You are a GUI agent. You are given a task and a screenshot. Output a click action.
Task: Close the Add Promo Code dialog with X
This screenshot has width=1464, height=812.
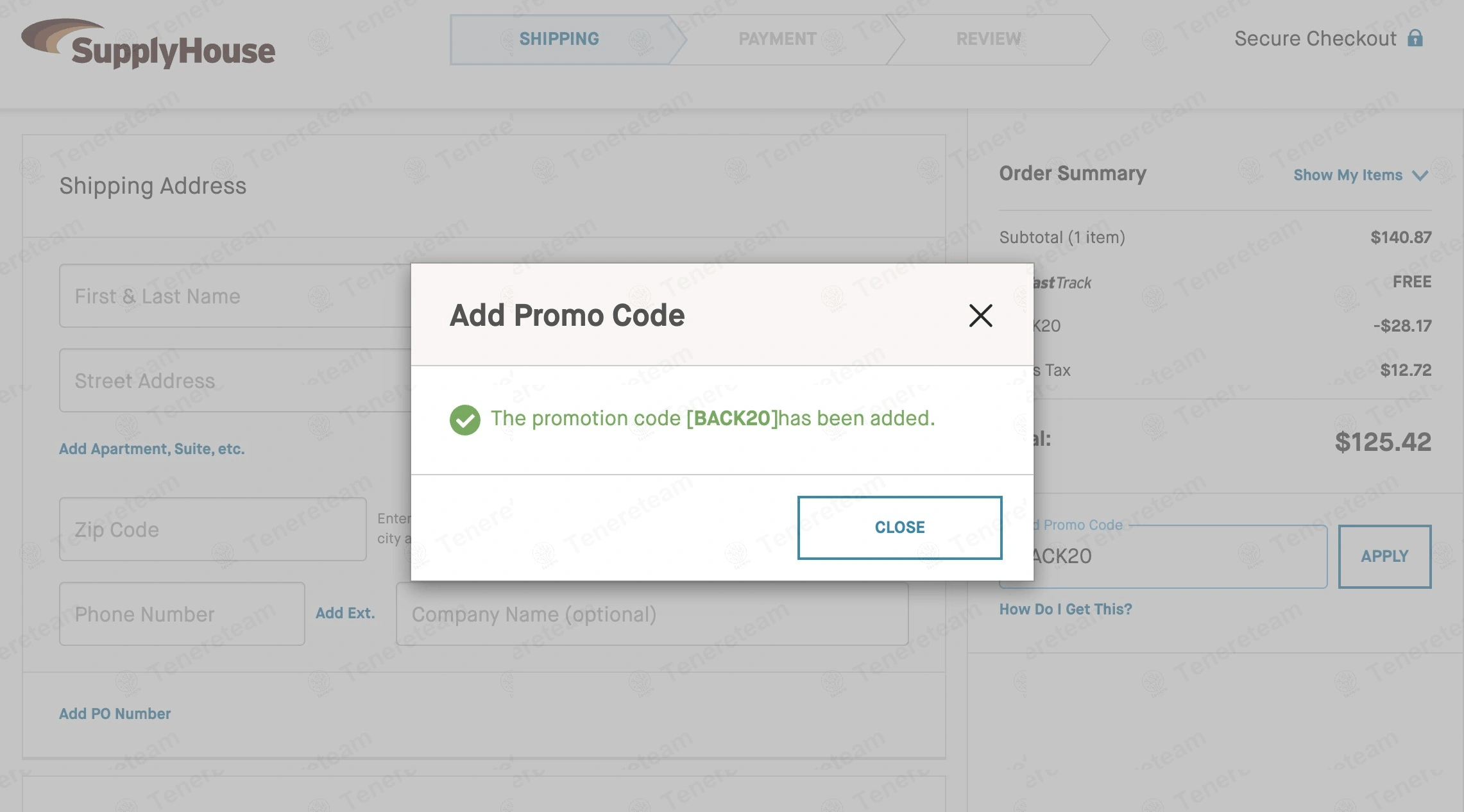pos(980,316)
